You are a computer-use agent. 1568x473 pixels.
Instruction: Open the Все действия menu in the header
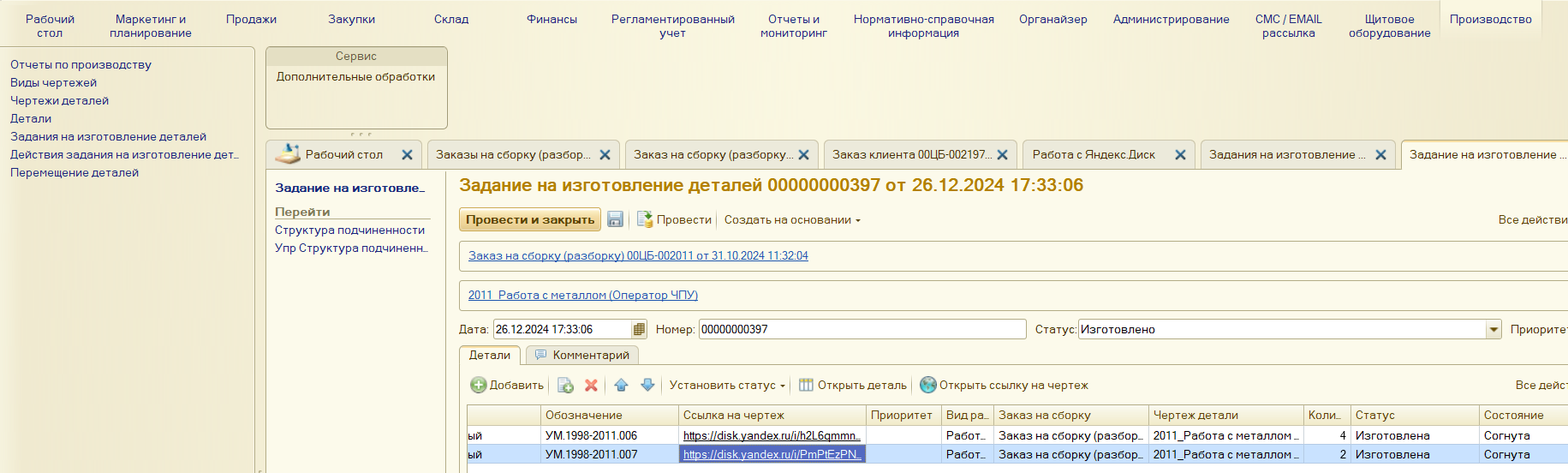click(x=1533, y=219)
